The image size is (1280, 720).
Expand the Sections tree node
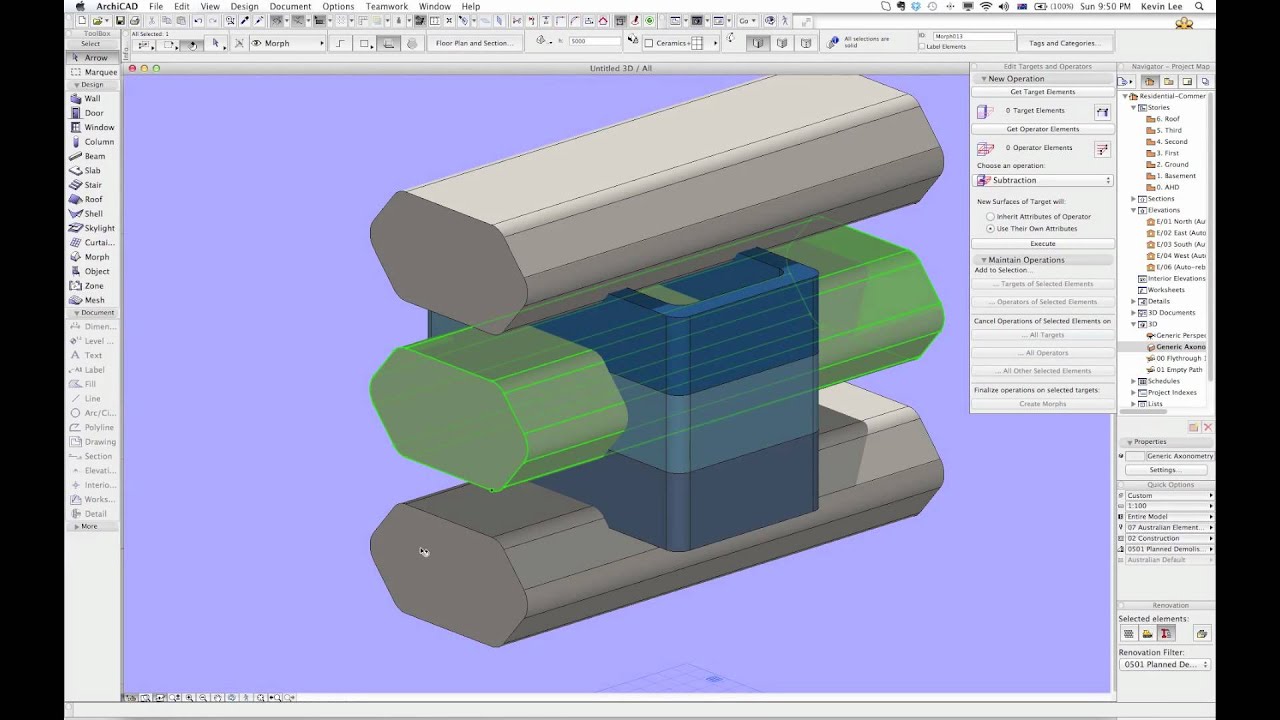1134,199
